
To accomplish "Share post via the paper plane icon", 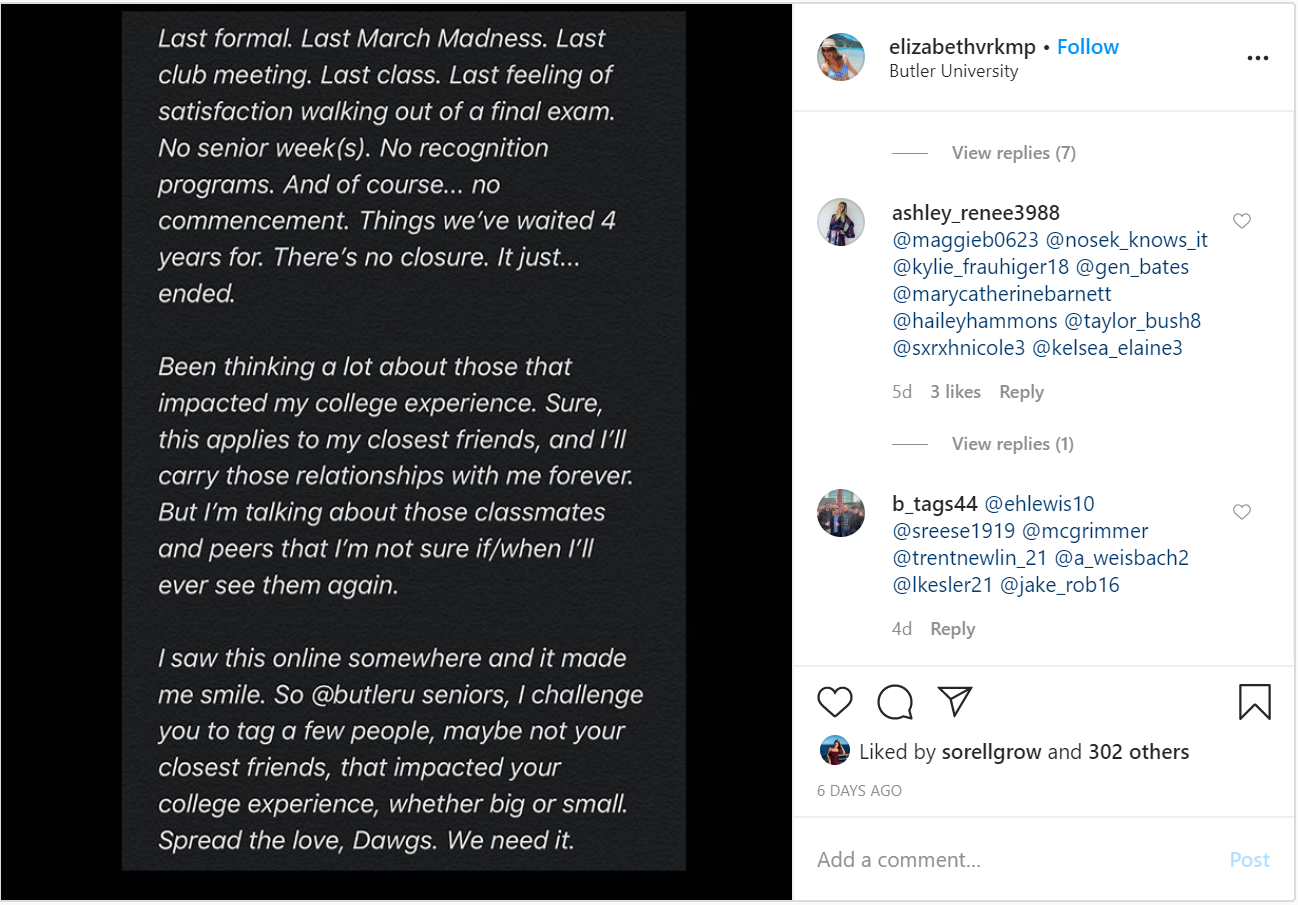I will pos(956,701).
